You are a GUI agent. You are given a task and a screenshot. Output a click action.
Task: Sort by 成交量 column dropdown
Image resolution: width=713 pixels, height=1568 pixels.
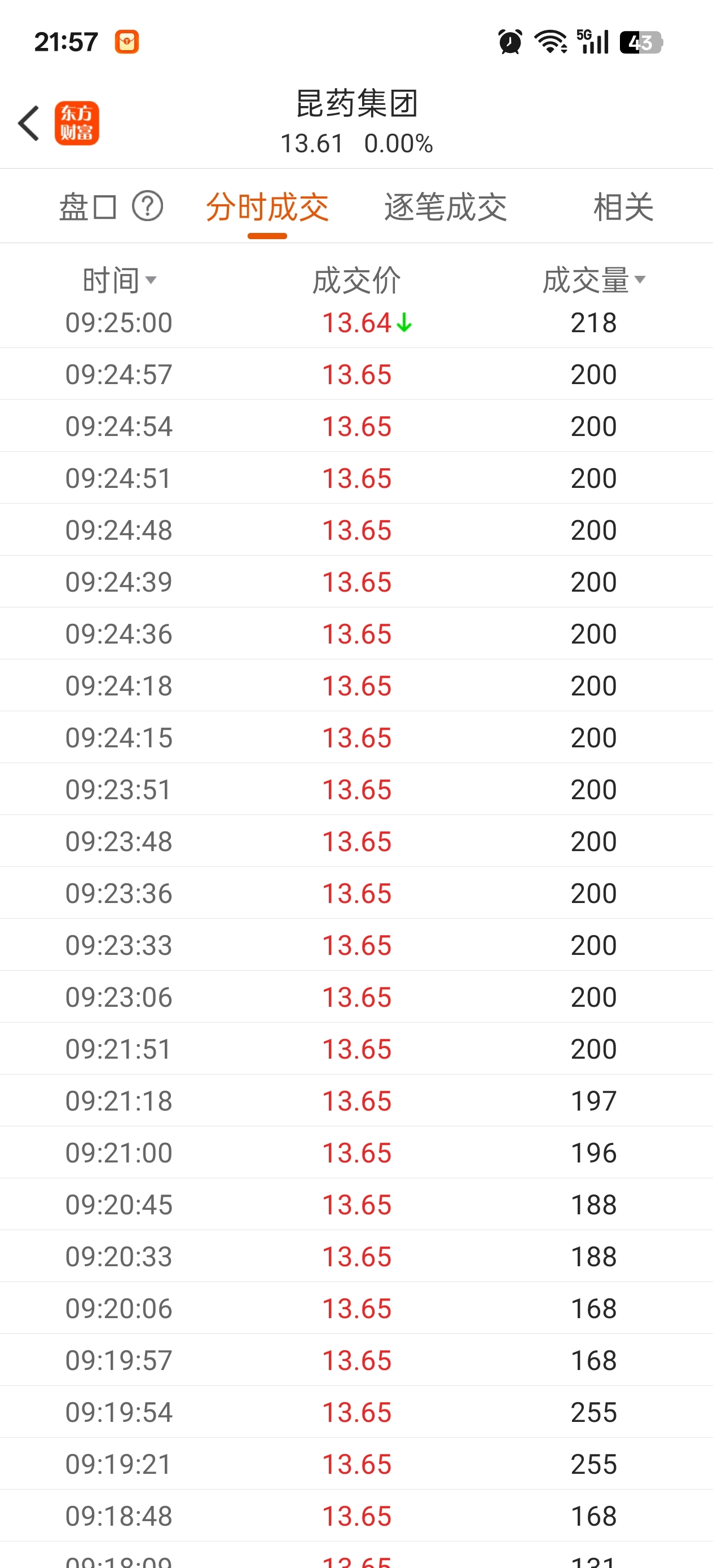pyautogui.click(x=595, y=280)
